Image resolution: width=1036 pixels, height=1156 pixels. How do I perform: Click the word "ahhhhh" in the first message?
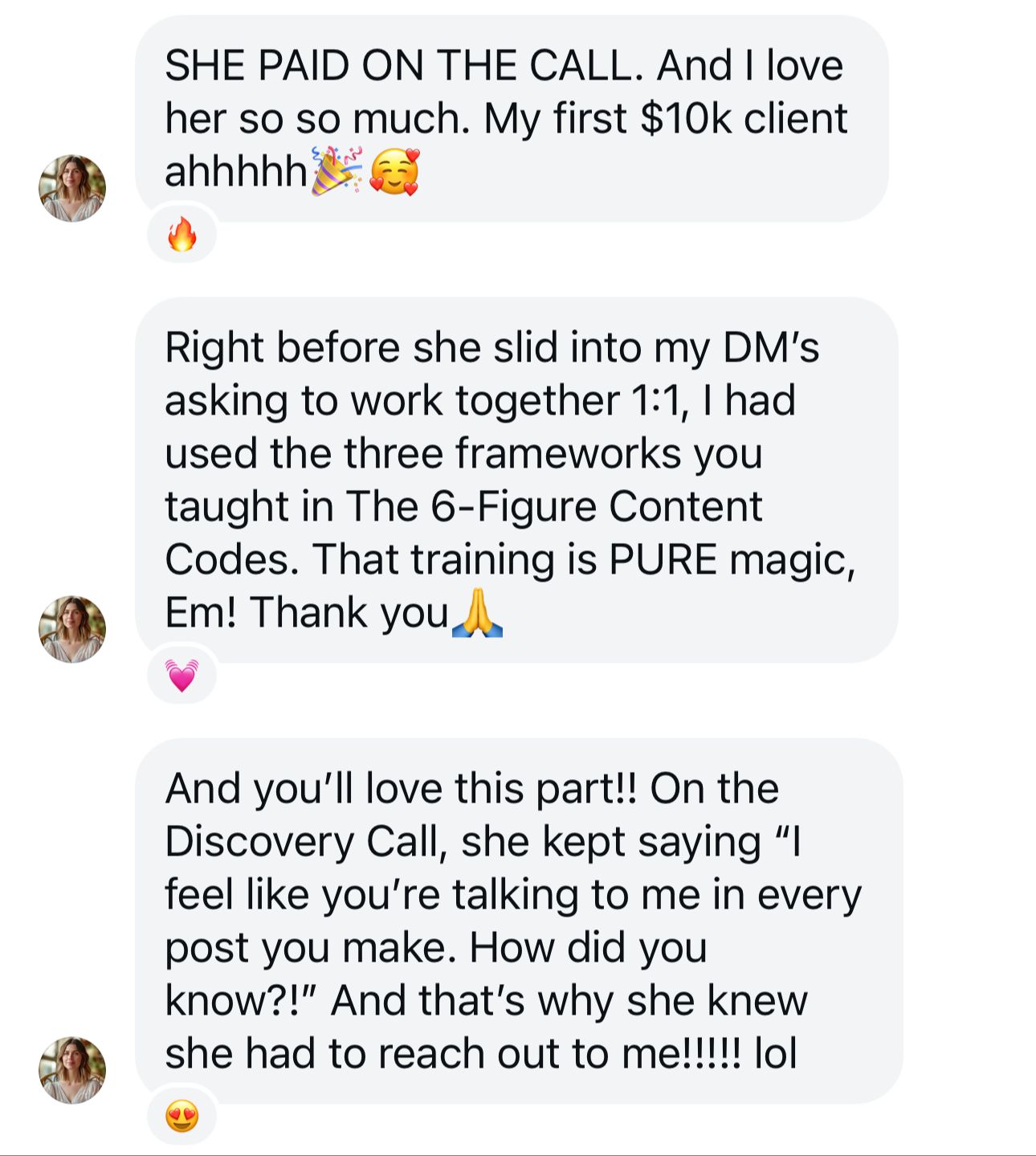[236, 171]
